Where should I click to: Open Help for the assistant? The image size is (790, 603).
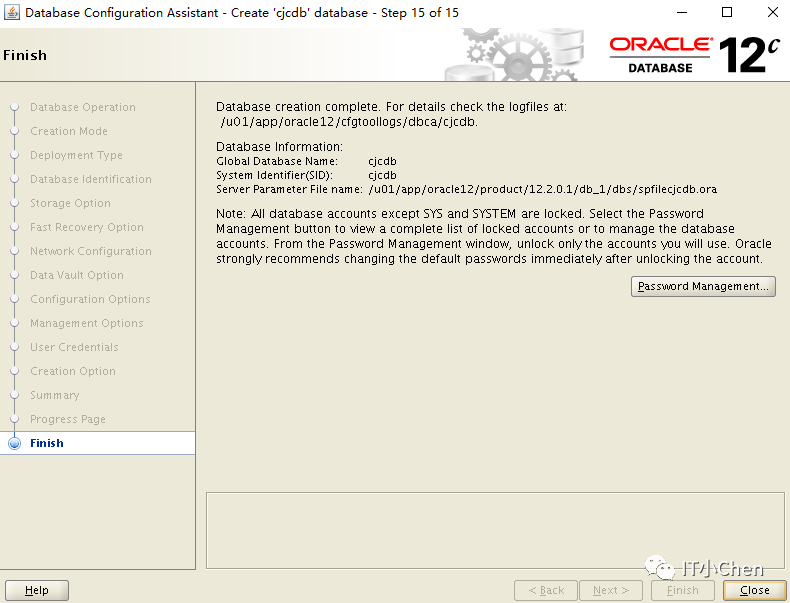[37, 590]
